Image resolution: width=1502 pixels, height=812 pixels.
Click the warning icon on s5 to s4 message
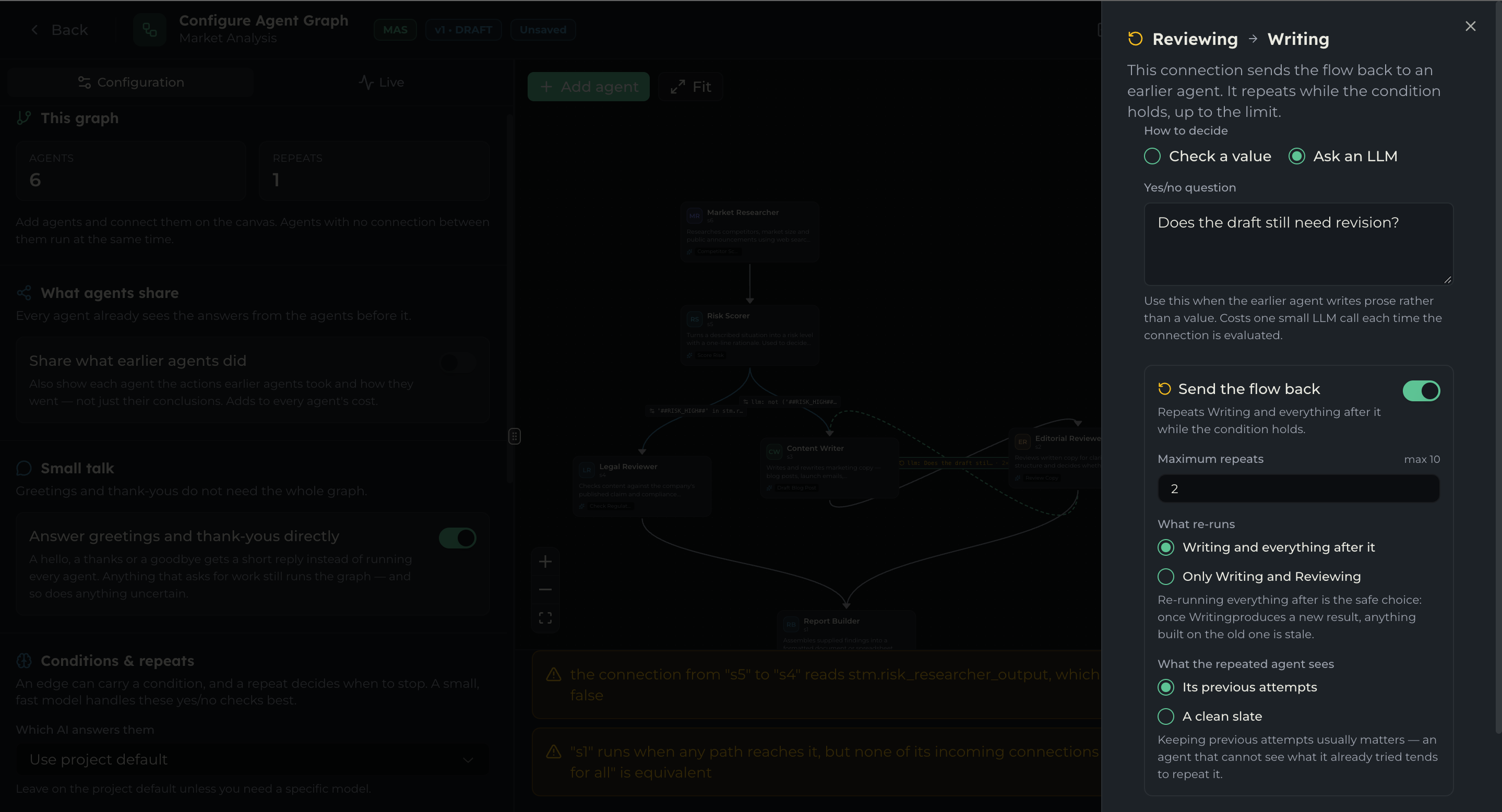[x=553, y=674]
